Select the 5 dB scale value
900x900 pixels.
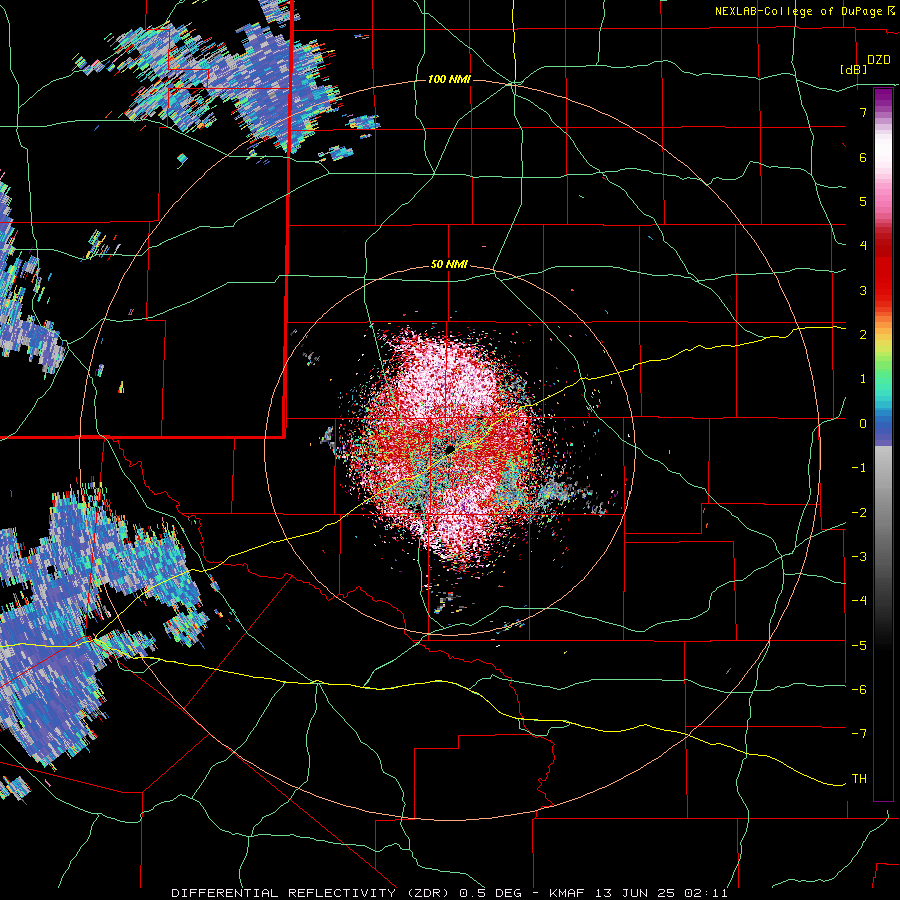(863, 201)
